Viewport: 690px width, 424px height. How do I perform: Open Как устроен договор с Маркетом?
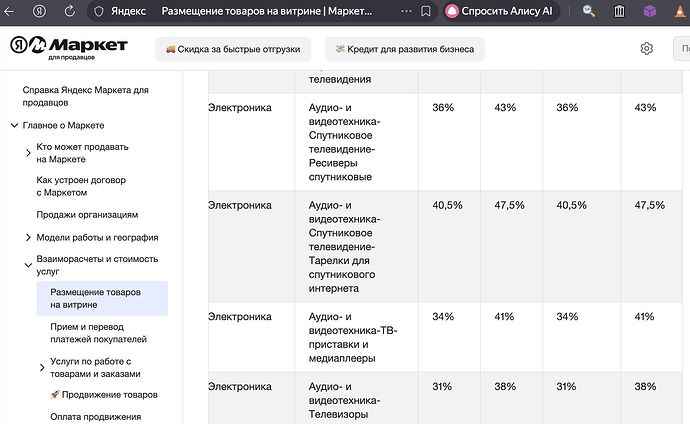point(81,186)
